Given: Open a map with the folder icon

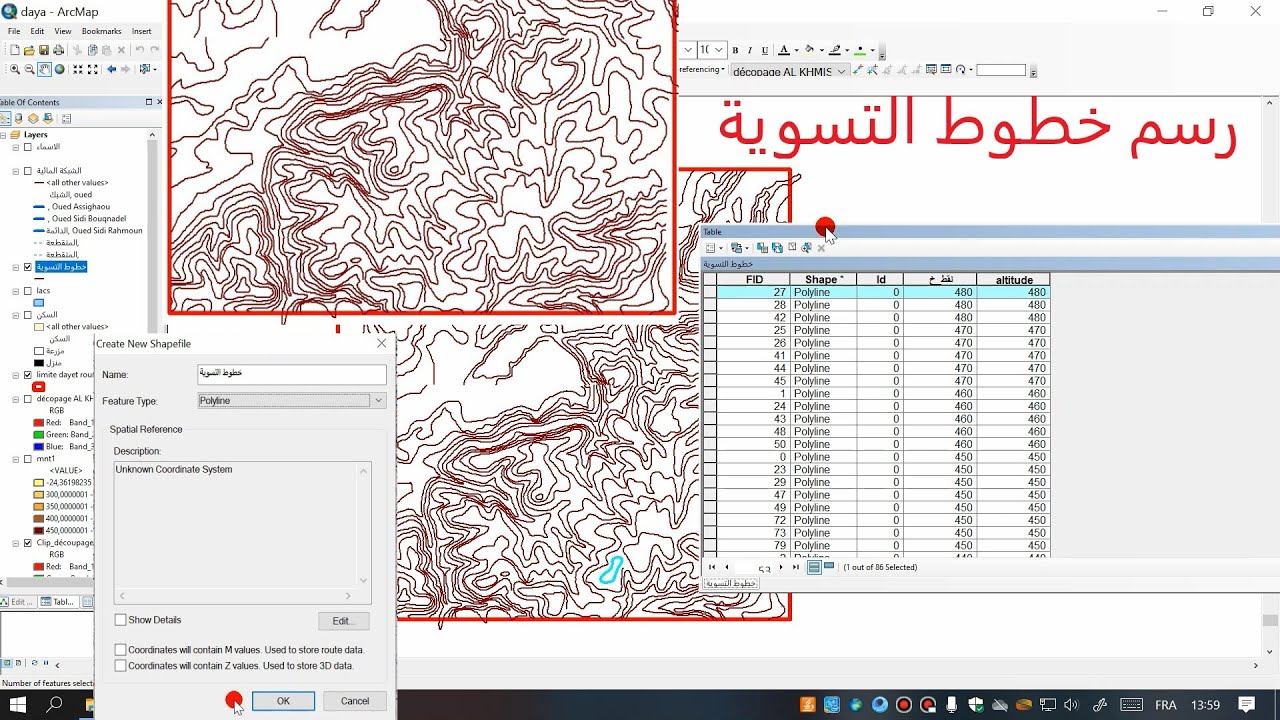Looking at the screenshot, I should pos(29,50).
